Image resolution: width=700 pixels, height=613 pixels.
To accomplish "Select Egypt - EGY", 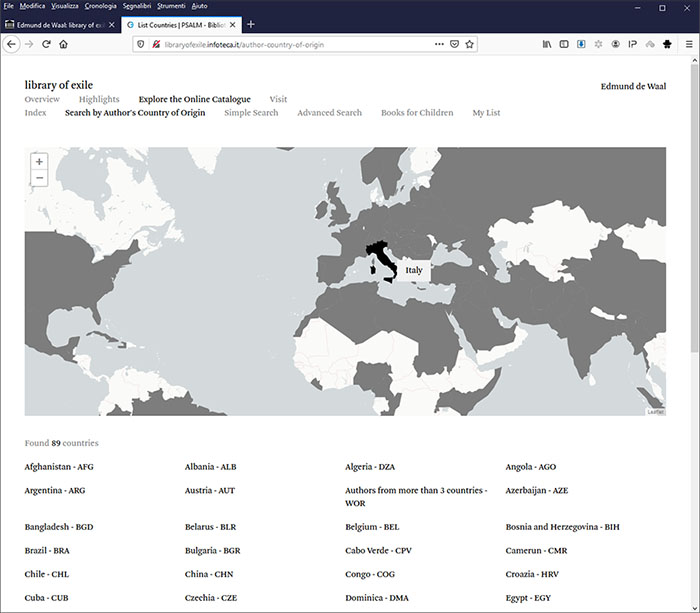I will point(528,598).
